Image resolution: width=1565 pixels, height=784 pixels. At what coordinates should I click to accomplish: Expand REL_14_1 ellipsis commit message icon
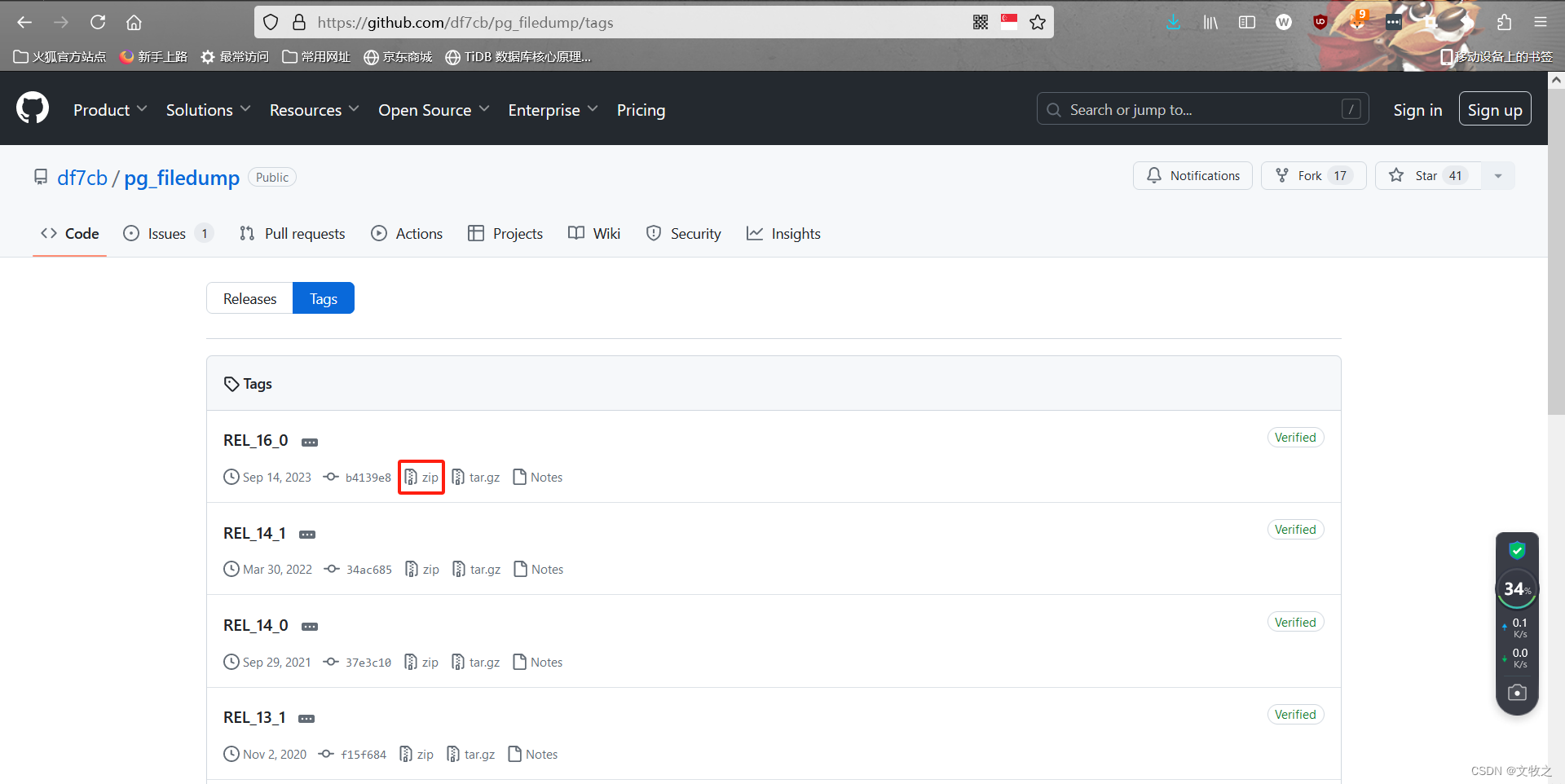tap(307, 535)
